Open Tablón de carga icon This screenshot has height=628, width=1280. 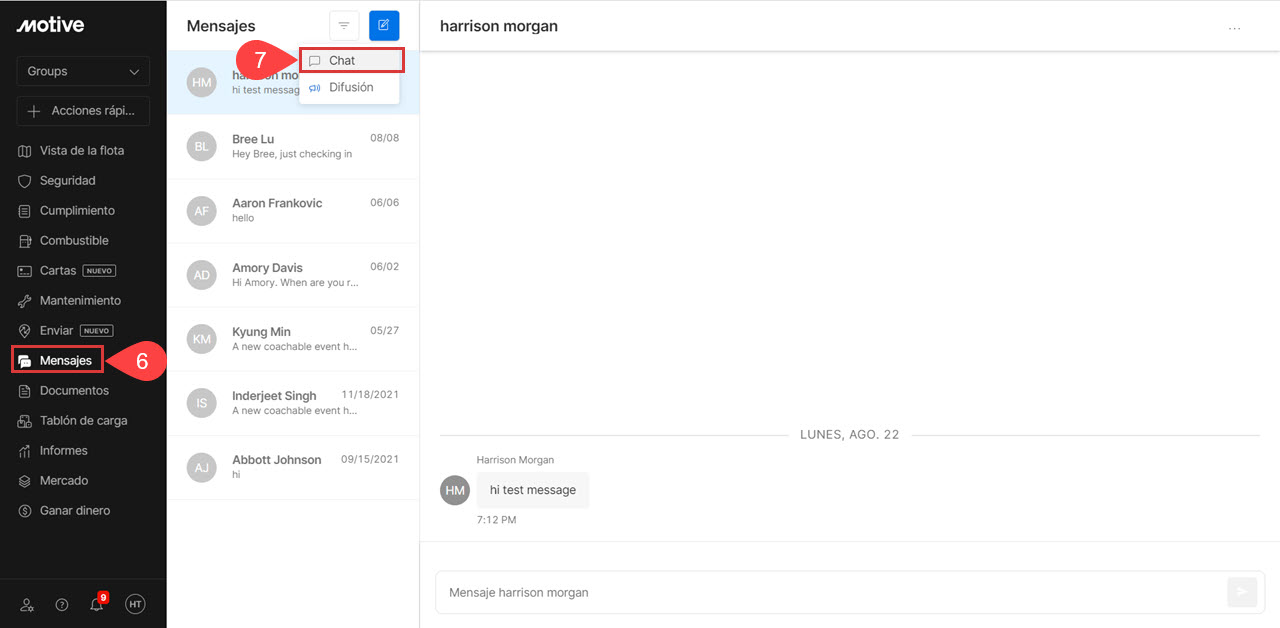(x=26, y=421)
